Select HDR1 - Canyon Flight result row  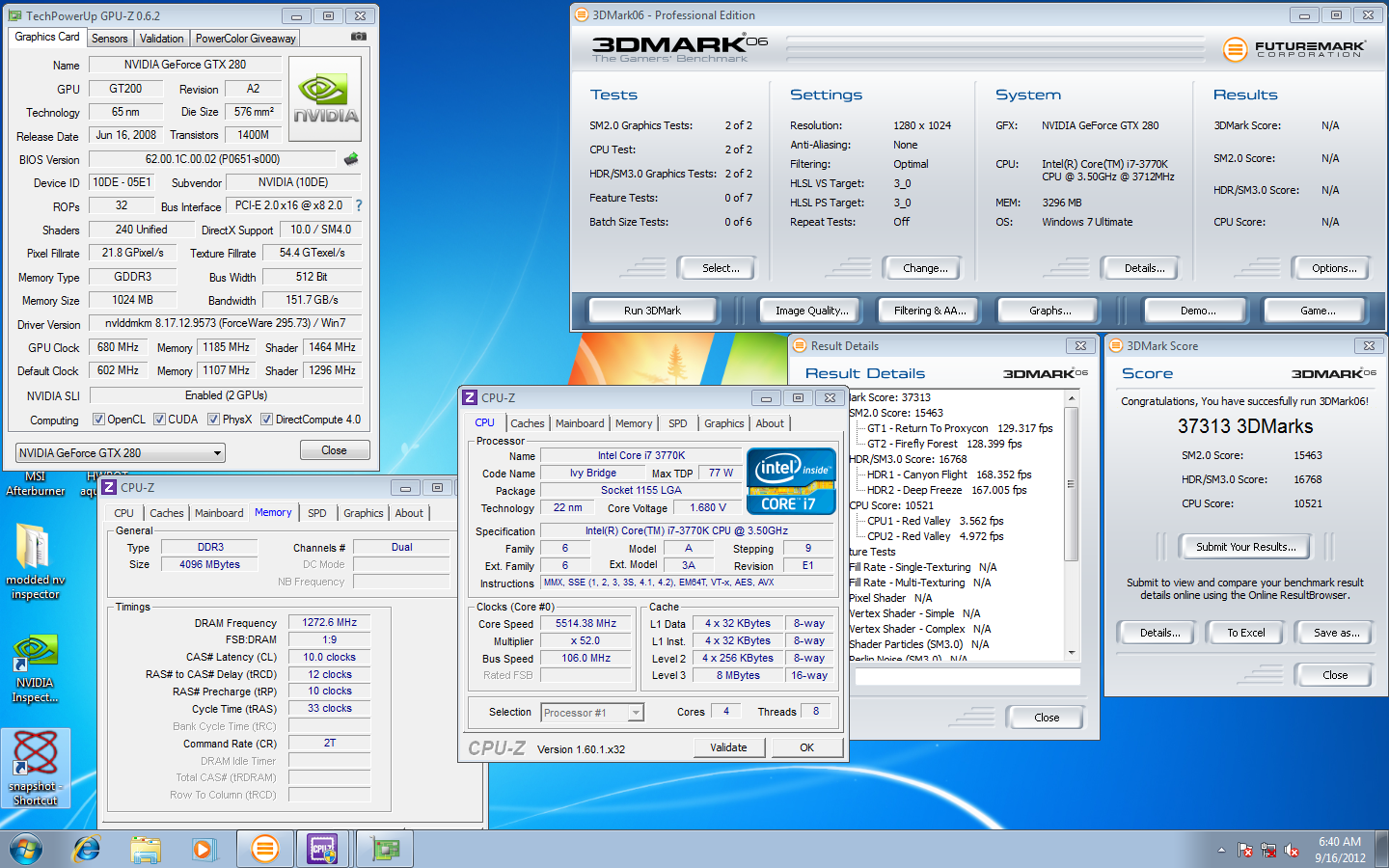click(949, 475)
